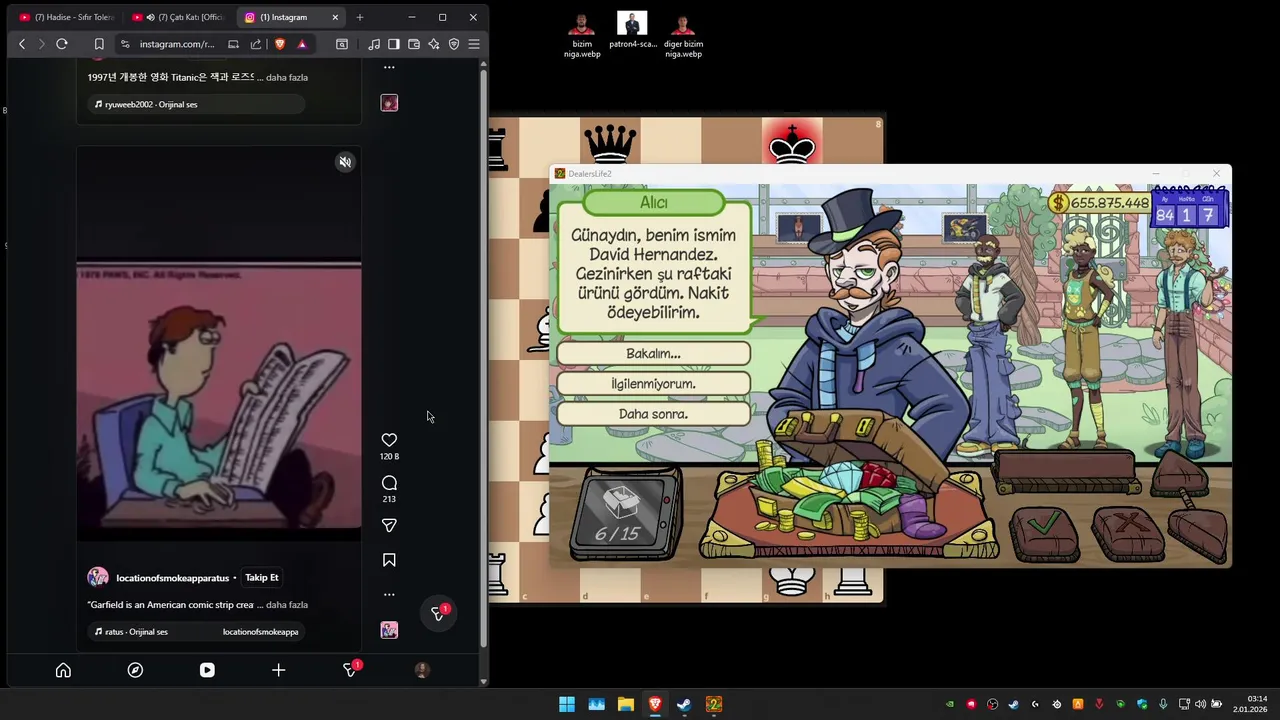The image size is (1280, 720).
Task: Play the Garfield reel video
Action: (x=219, y=395)
